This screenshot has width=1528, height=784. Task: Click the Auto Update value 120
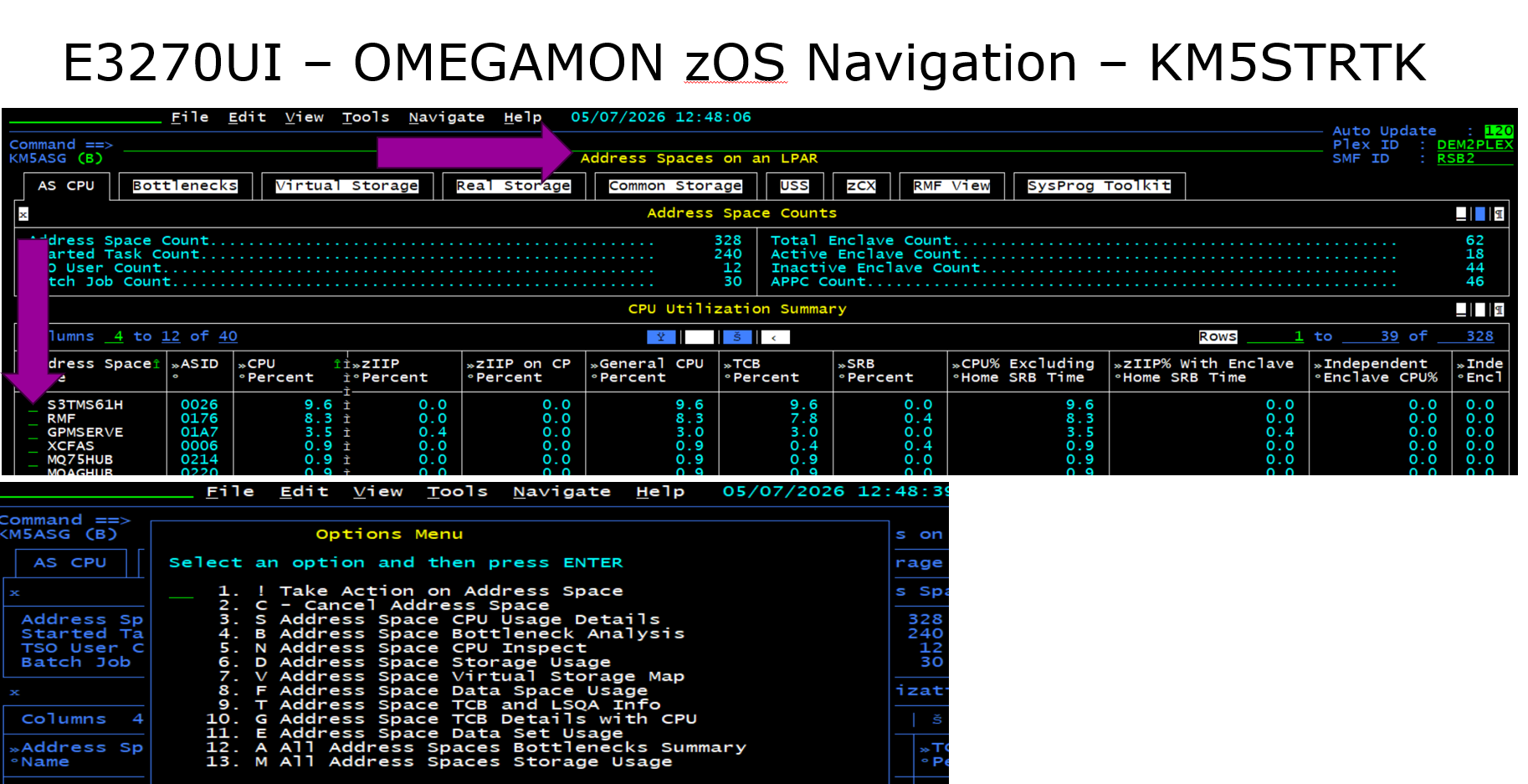(x=1499, y=131)
